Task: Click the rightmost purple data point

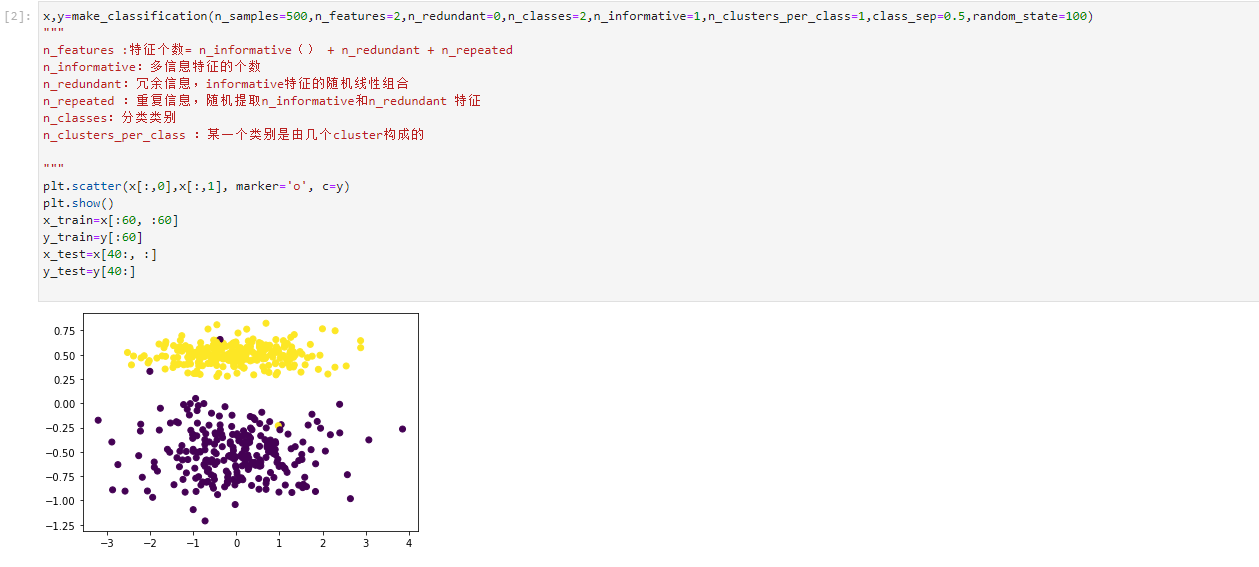Action: click(x=402, y=429)
